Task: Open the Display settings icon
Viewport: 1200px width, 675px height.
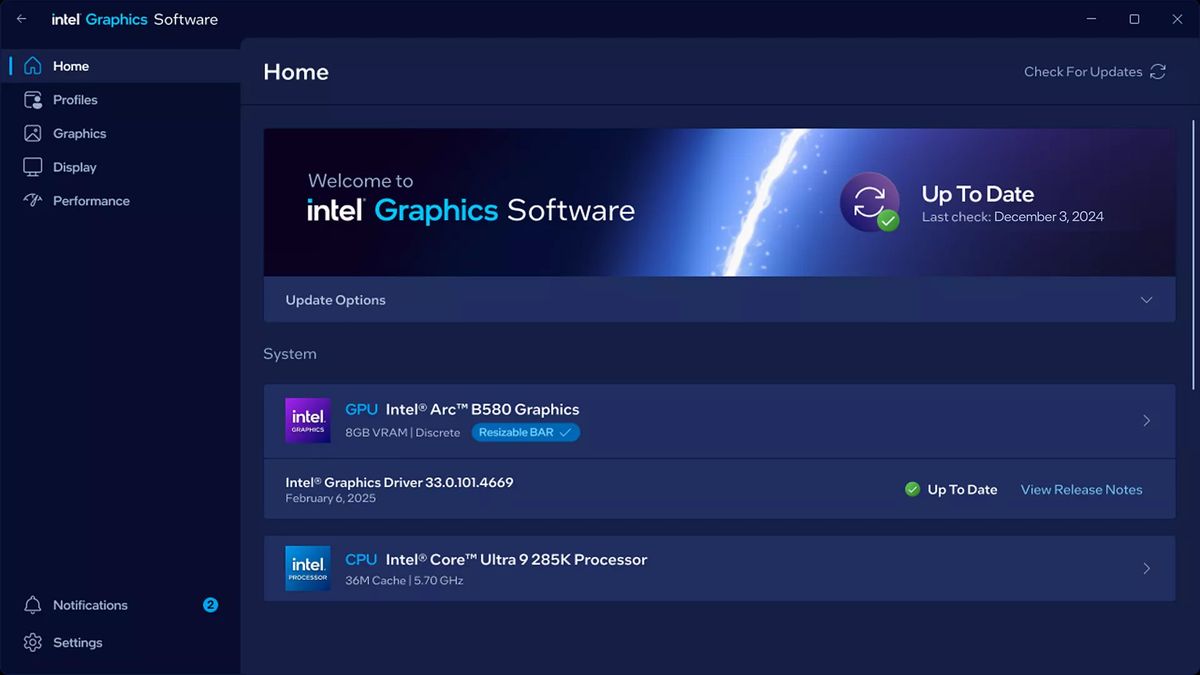Action: click(31, 166)
